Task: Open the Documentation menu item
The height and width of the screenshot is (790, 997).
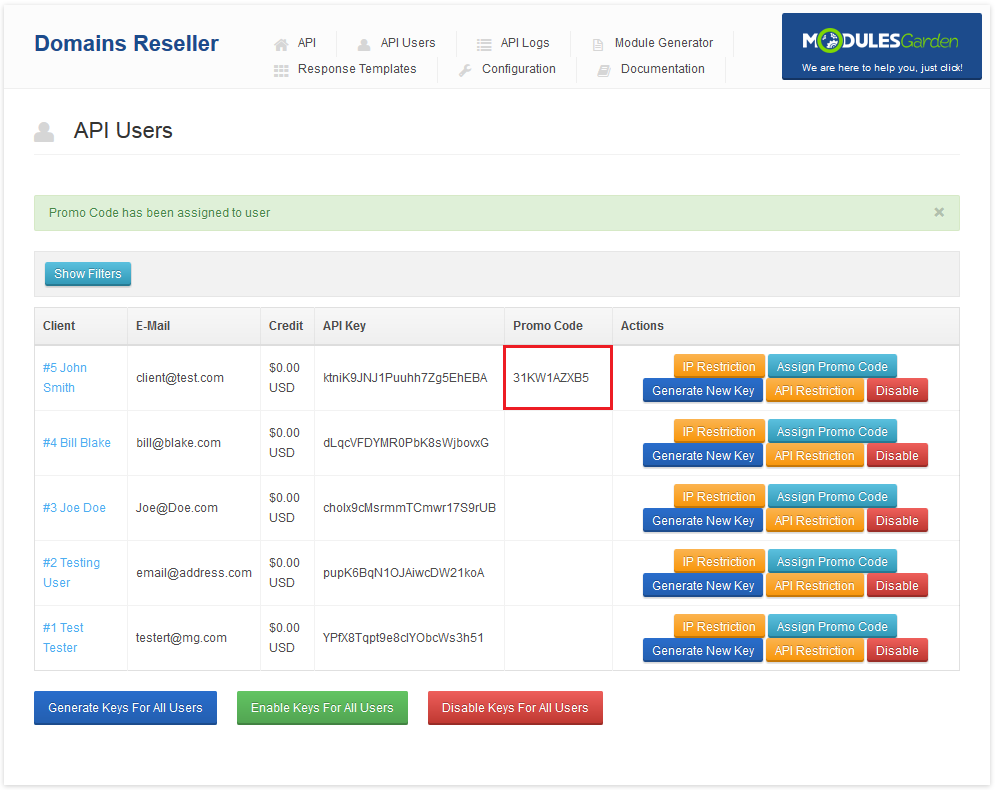Action: tap(662, 69)
